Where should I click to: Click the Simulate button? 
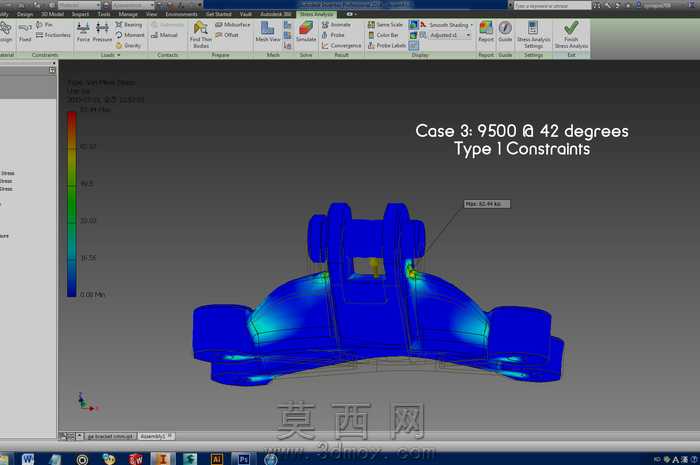coord(306,32)
